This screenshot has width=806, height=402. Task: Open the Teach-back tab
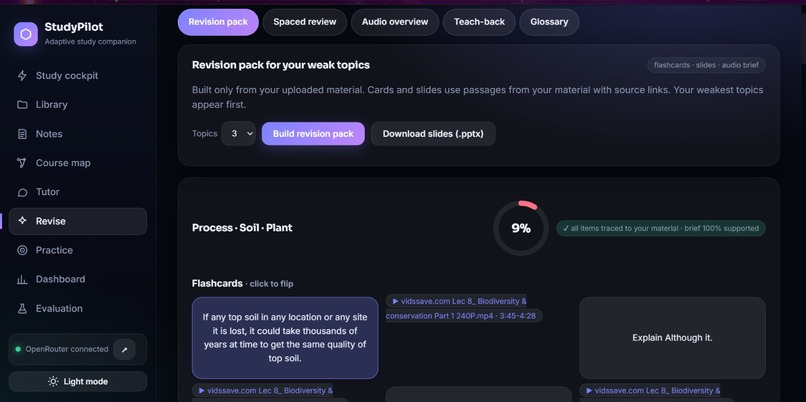[479, 22]
